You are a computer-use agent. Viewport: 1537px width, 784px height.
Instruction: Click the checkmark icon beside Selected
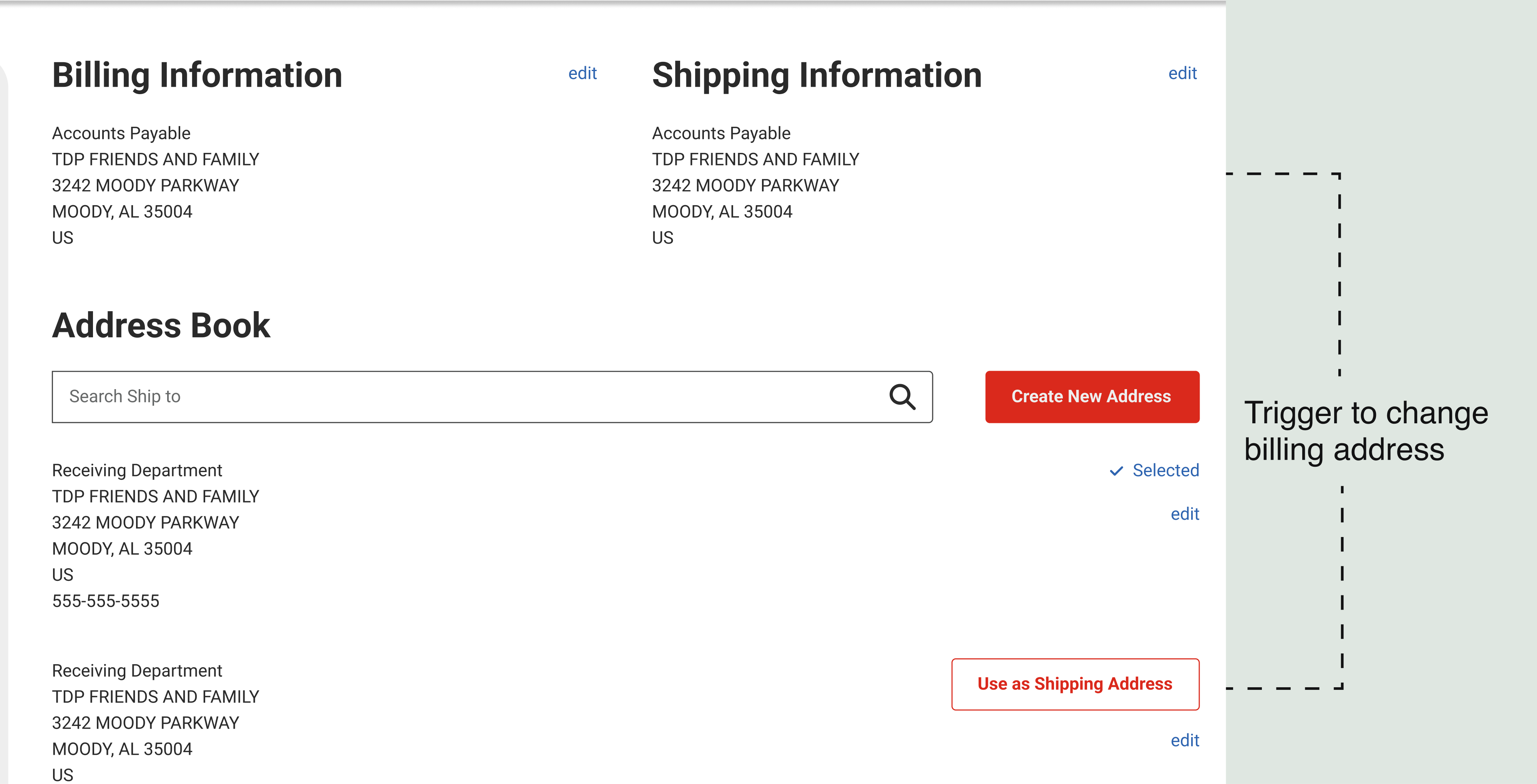click(x=1116, y=471)
